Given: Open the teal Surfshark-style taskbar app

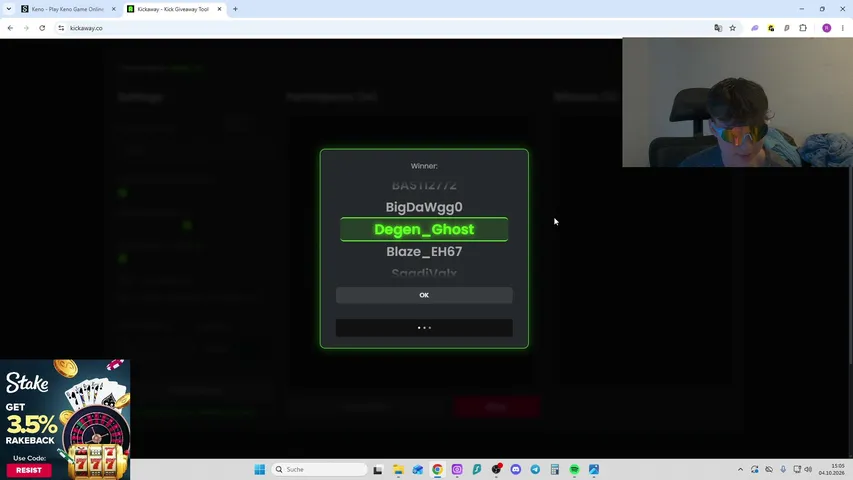Looking at the screenshot, I should pos(477,469).
